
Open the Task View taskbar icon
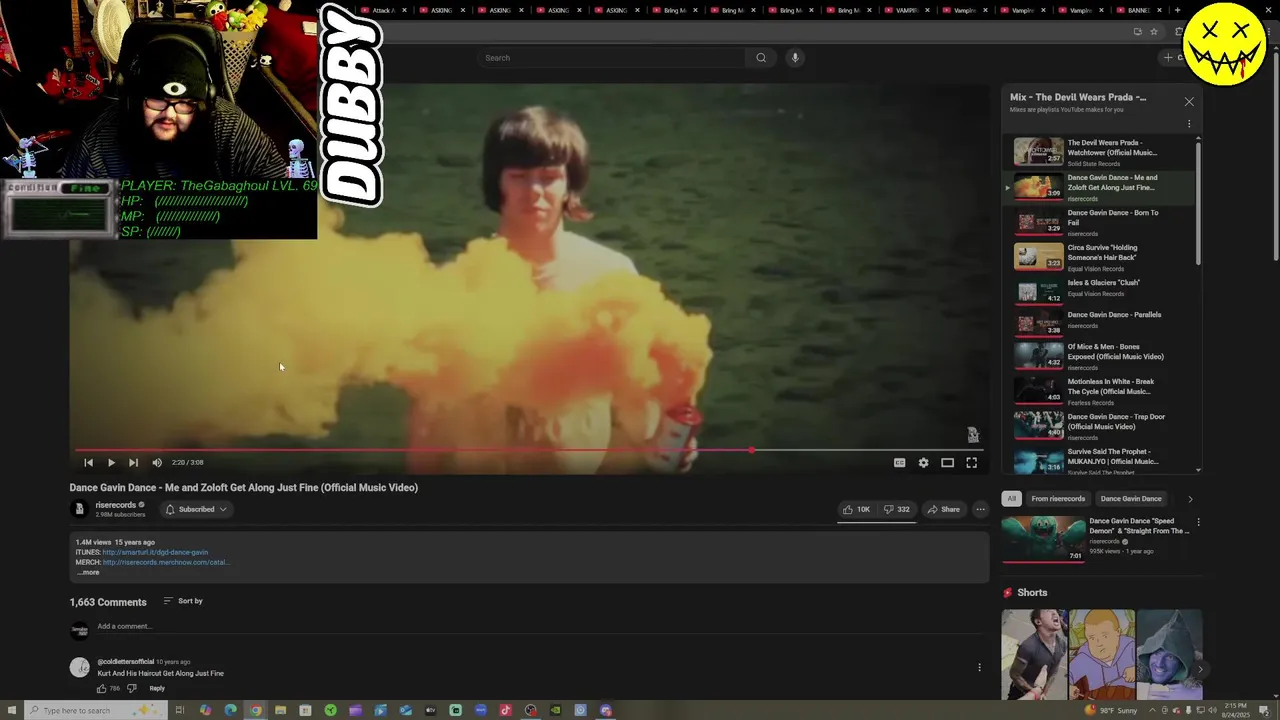click(x=180, y=710)
